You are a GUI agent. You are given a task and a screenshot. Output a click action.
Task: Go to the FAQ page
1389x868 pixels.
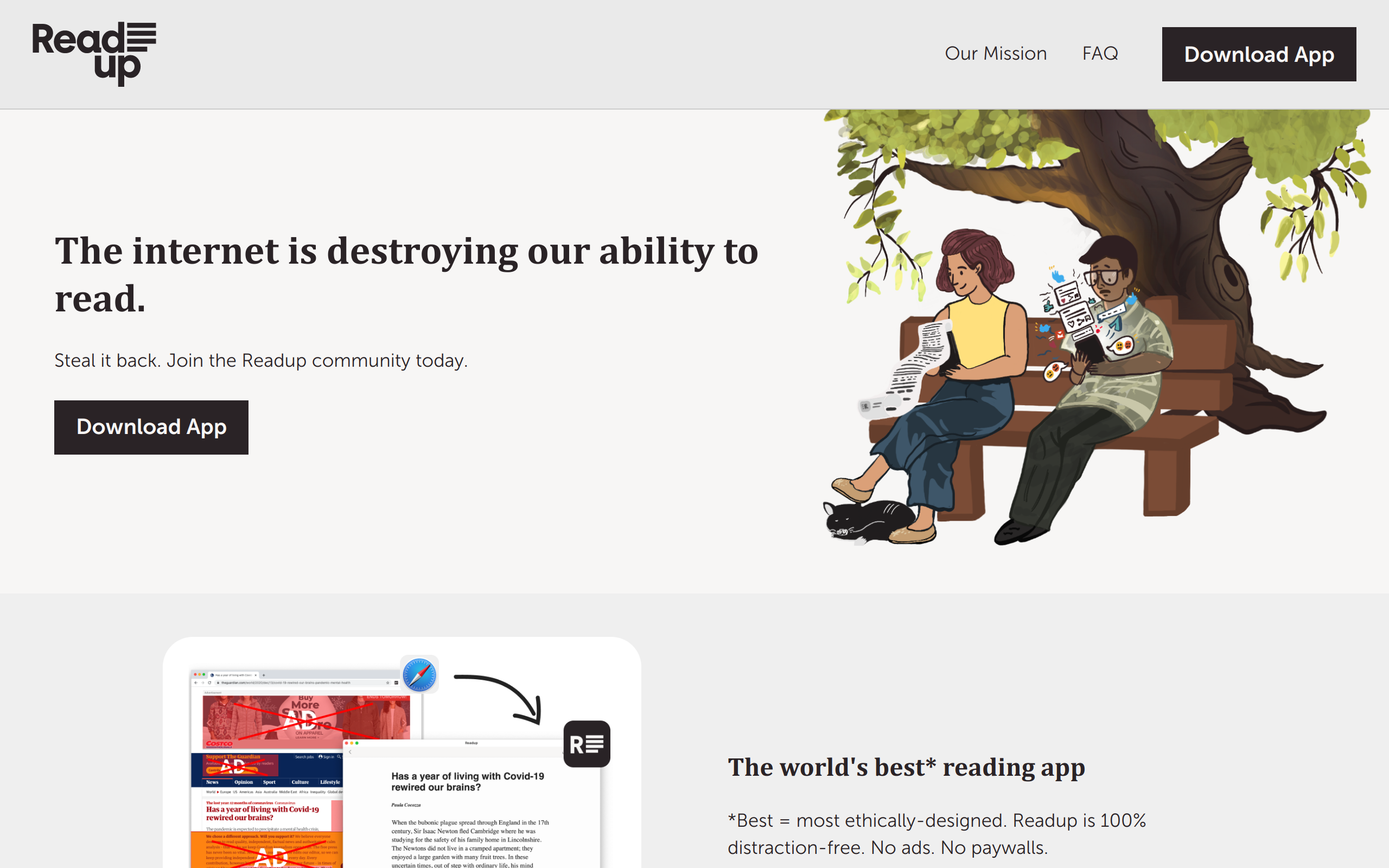click(x=1100, y=53)
